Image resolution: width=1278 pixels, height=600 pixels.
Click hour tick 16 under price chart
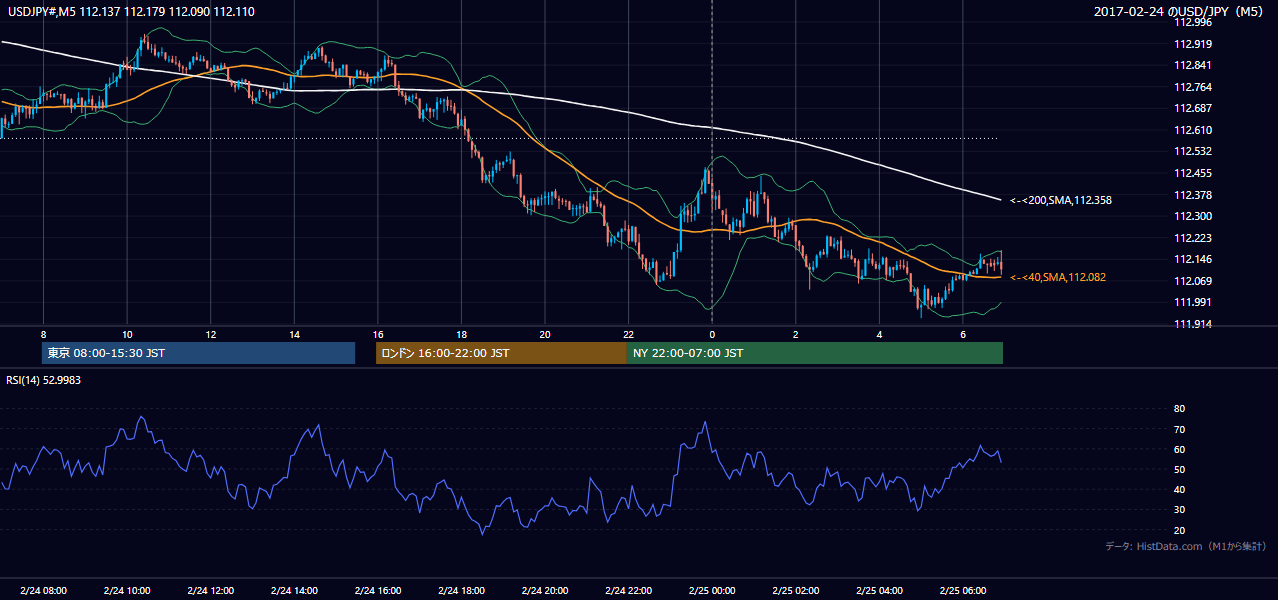click(377, 334)
